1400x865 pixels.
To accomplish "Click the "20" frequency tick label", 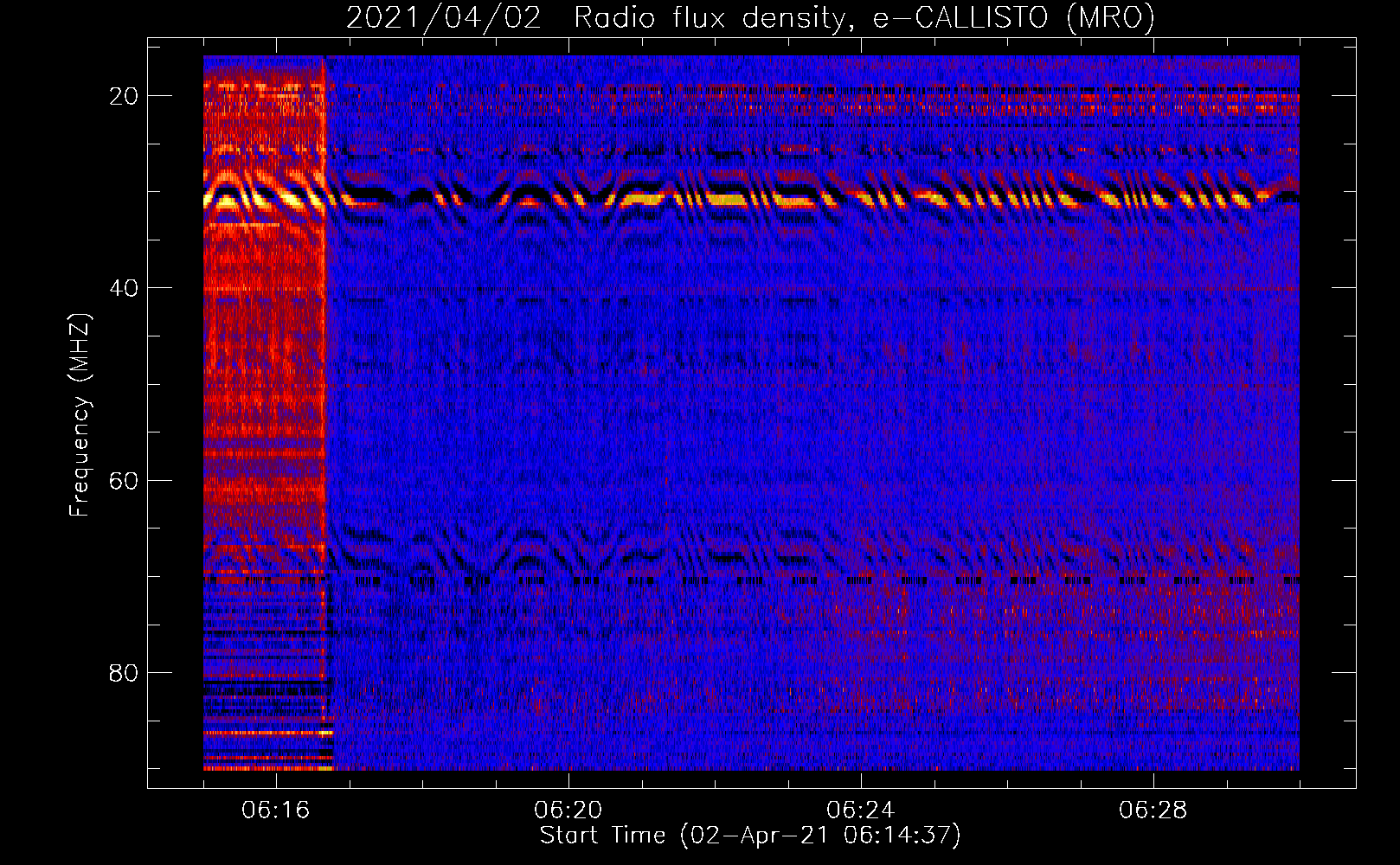I will pyautogui.click(x=124, y=96).
